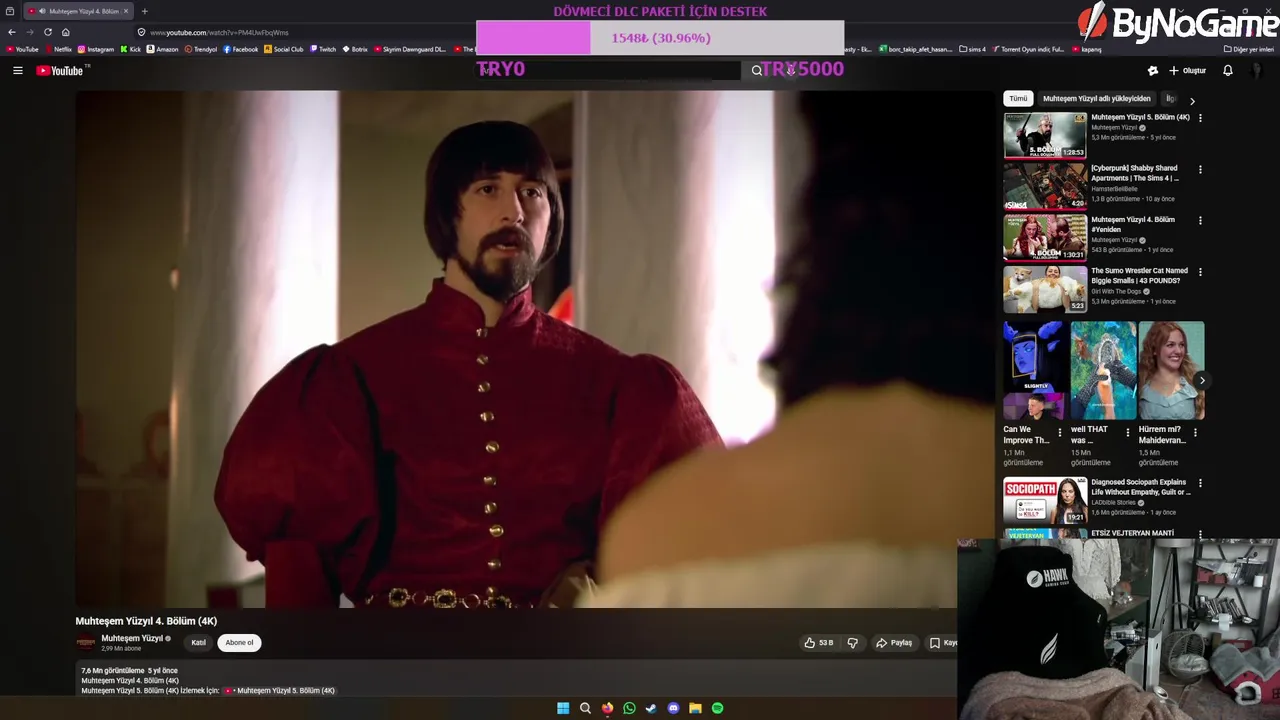Open options for Muhteşem Yüzyıl 5. Bölüm video

(1200, 118)
